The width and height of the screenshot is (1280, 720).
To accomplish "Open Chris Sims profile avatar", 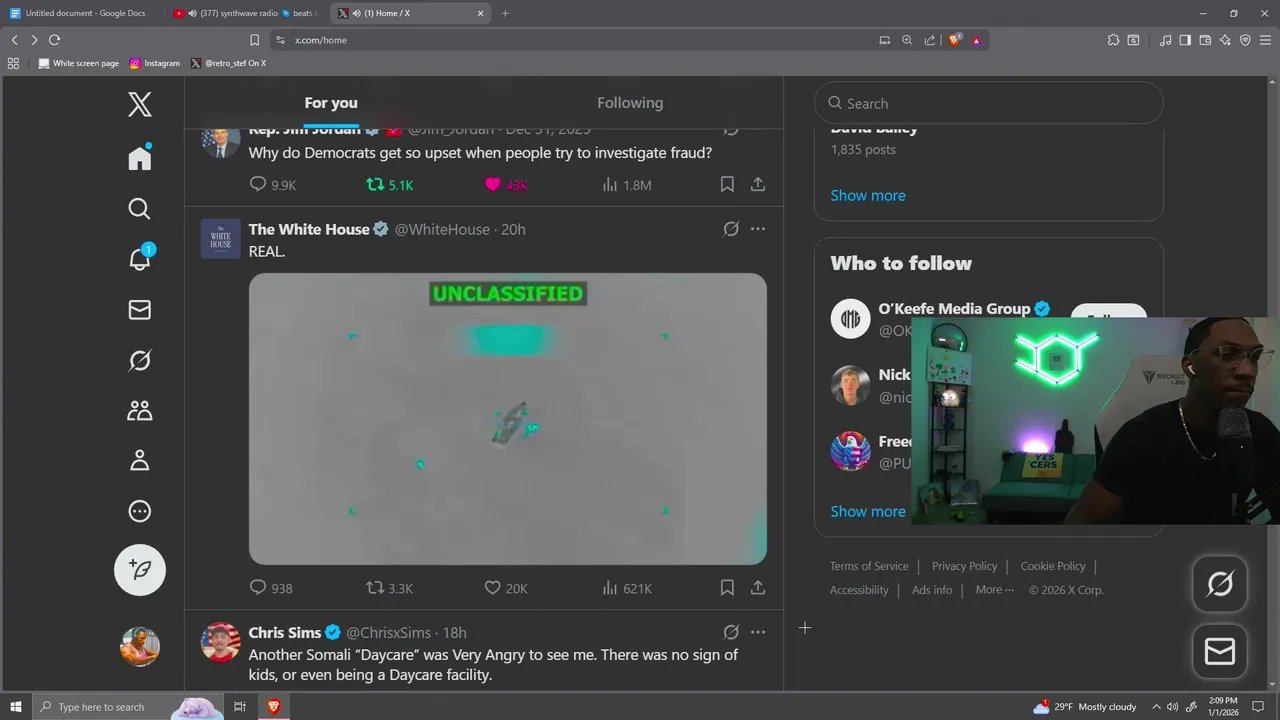I will (x=221, y=642).
